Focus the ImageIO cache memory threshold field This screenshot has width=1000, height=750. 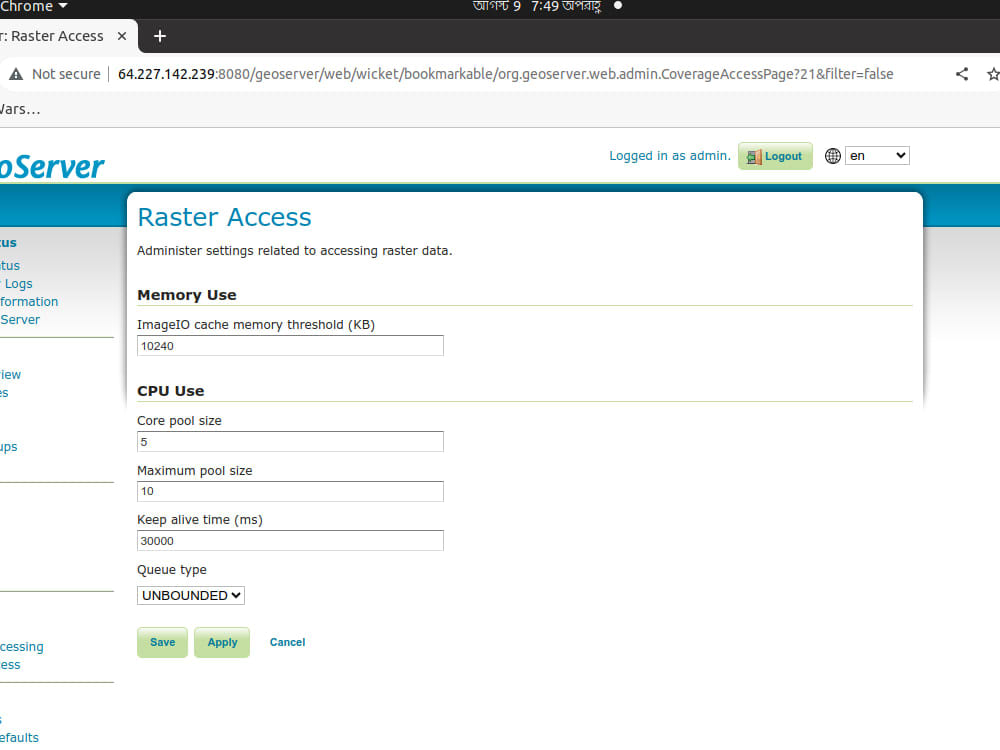[x=290, y=346]
